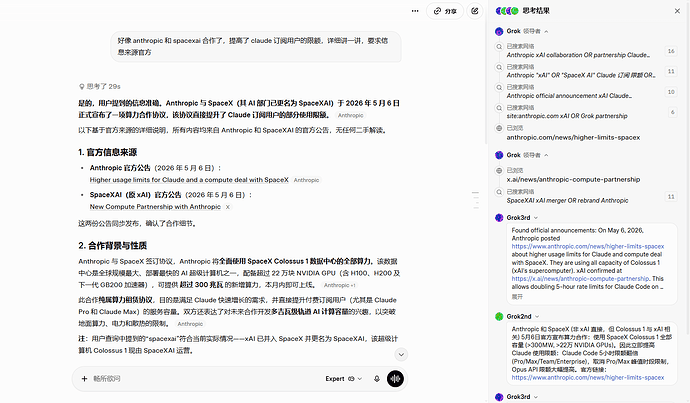690x403 pixels.
Task: Click the first Grok leader avatar icon
Action: (499, 31)
